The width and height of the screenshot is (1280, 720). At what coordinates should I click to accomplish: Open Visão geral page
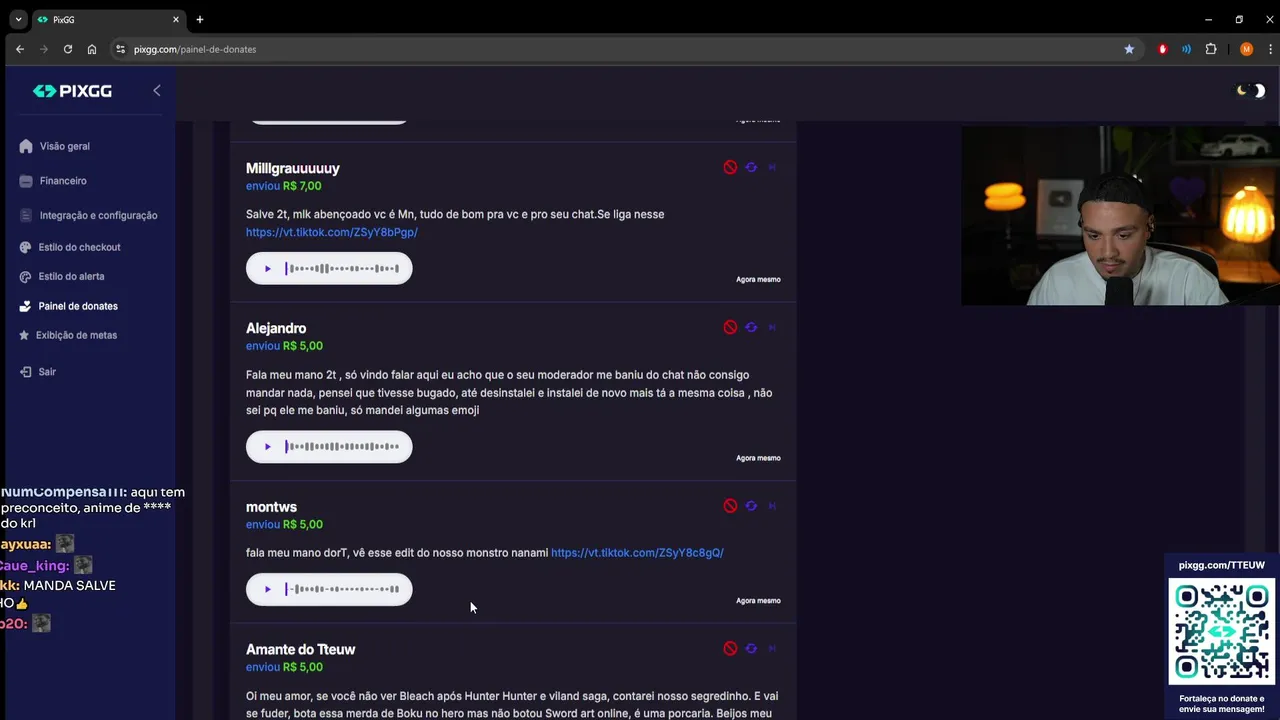65,146
